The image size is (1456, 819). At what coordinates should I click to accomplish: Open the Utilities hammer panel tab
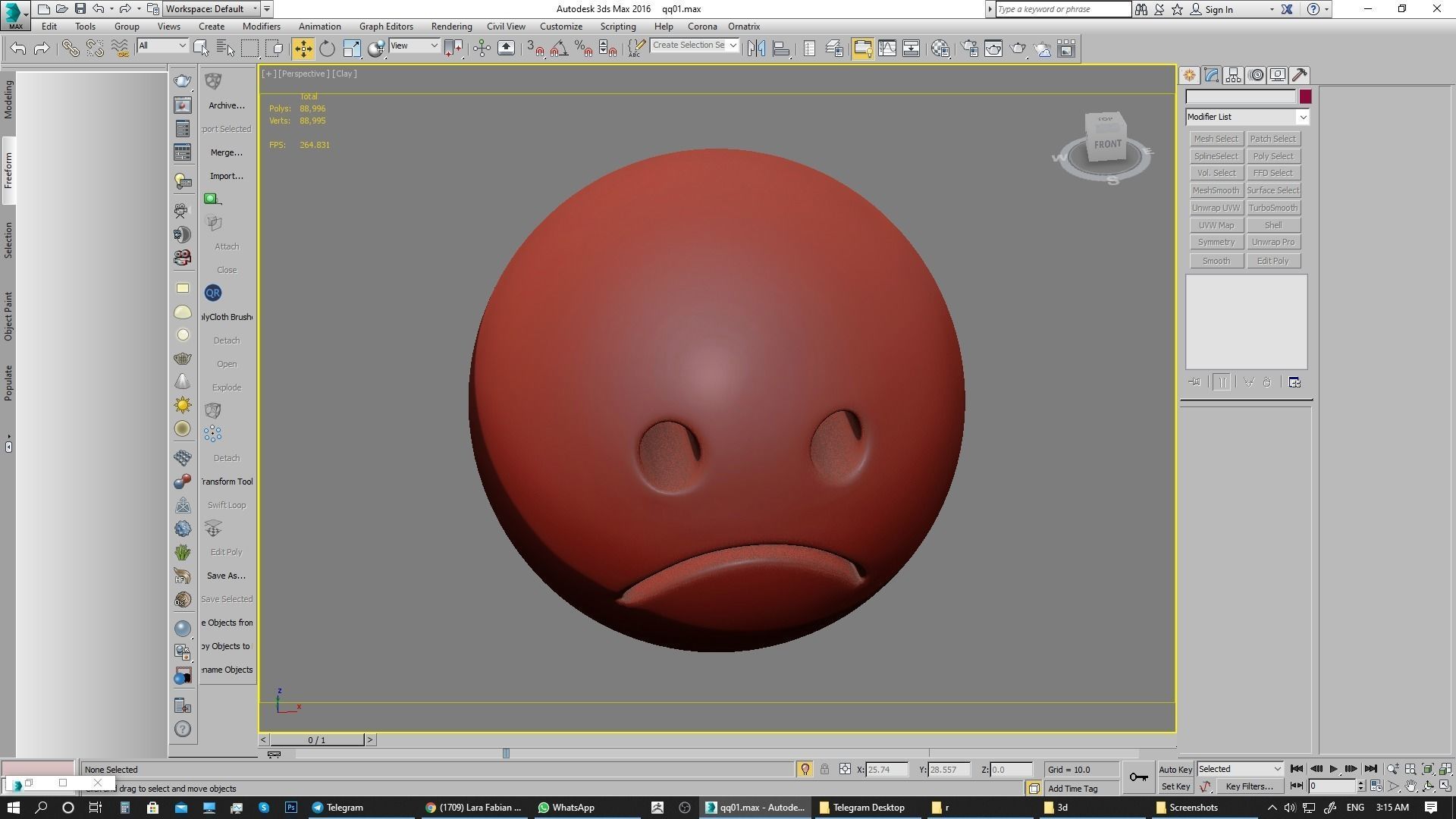[x=1300, y=75]
